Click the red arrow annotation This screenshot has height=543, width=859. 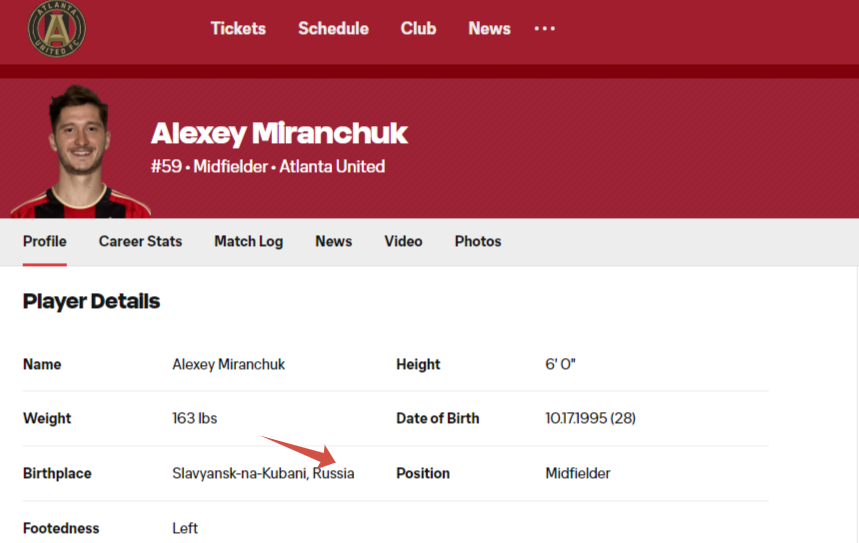299,451
